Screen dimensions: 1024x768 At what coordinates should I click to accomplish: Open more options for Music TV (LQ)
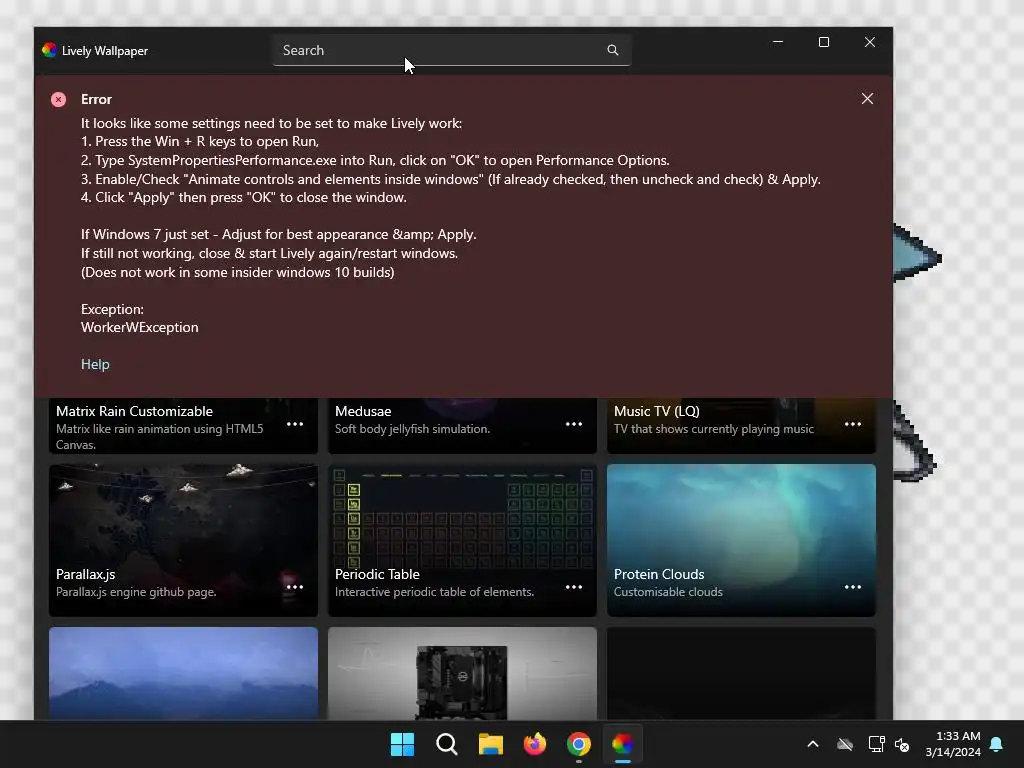[x=853, y=424]
